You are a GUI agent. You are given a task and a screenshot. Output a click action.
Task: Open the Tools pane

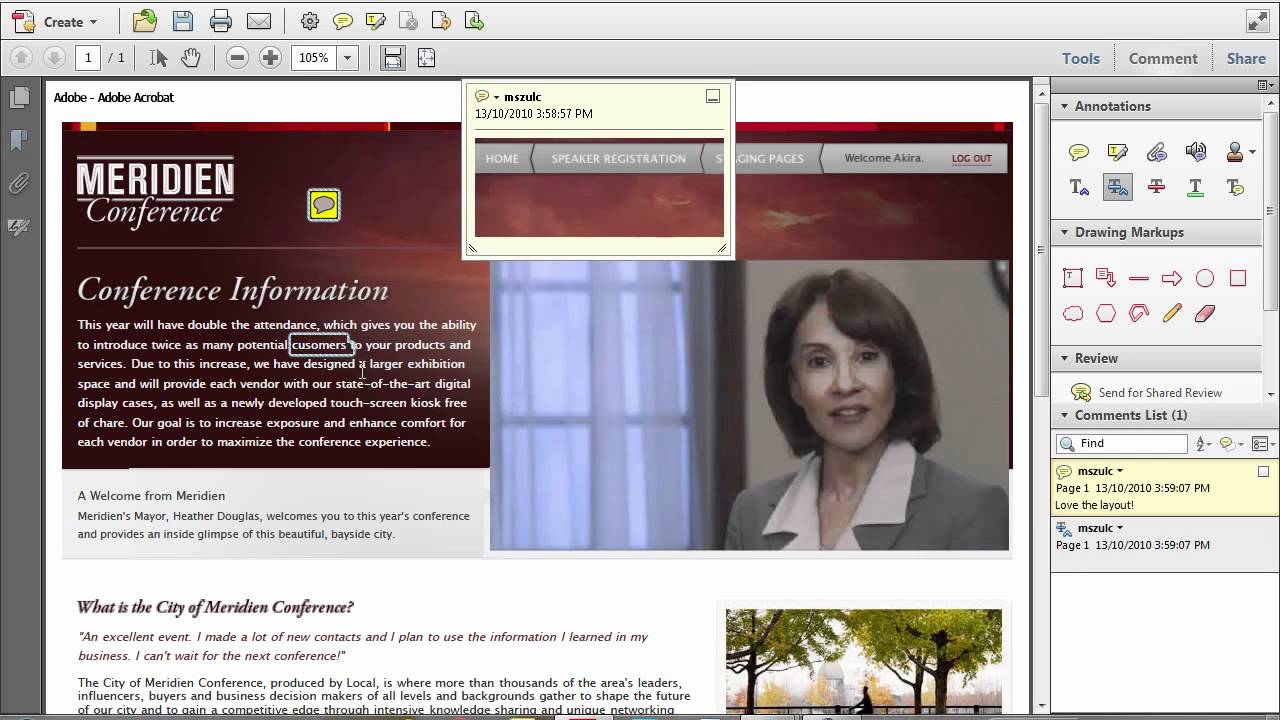[1081, 58]
